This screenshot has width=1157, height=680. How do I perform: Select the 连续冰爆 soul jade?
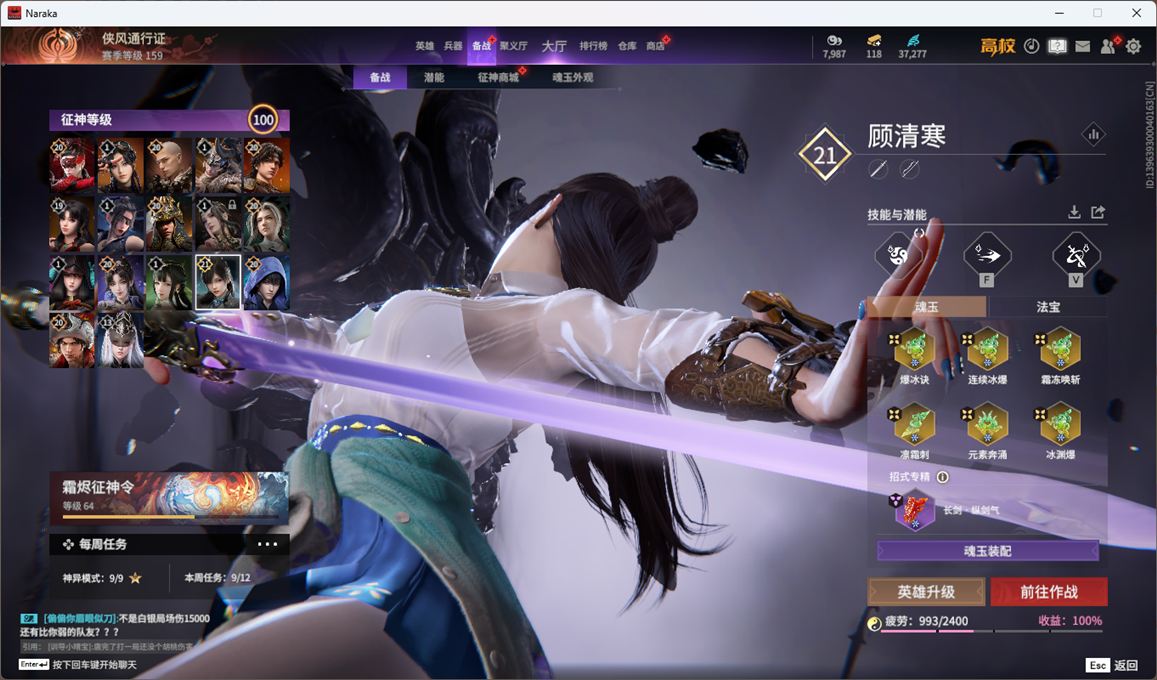point(987,351)
